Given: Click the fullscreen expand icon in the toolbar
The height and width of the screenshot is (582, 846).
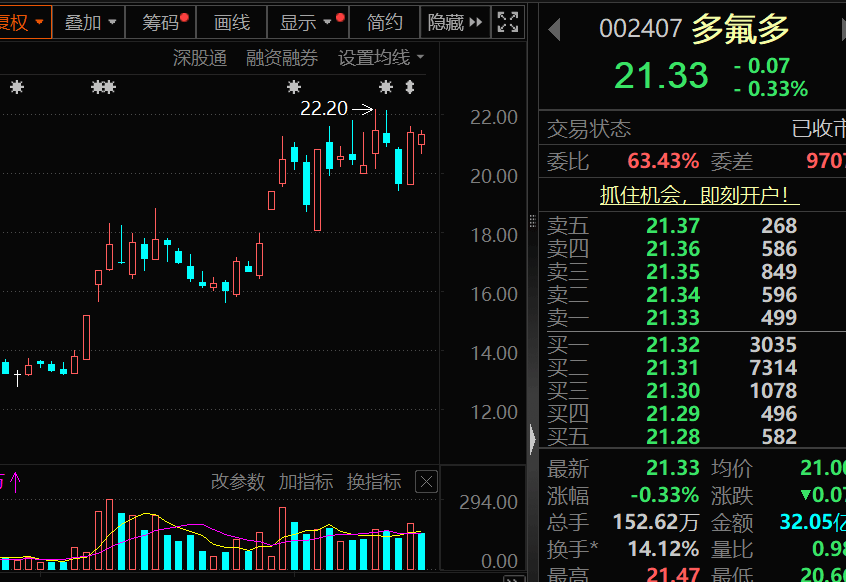Looking at the screenshot, I should tap(508, 21).
